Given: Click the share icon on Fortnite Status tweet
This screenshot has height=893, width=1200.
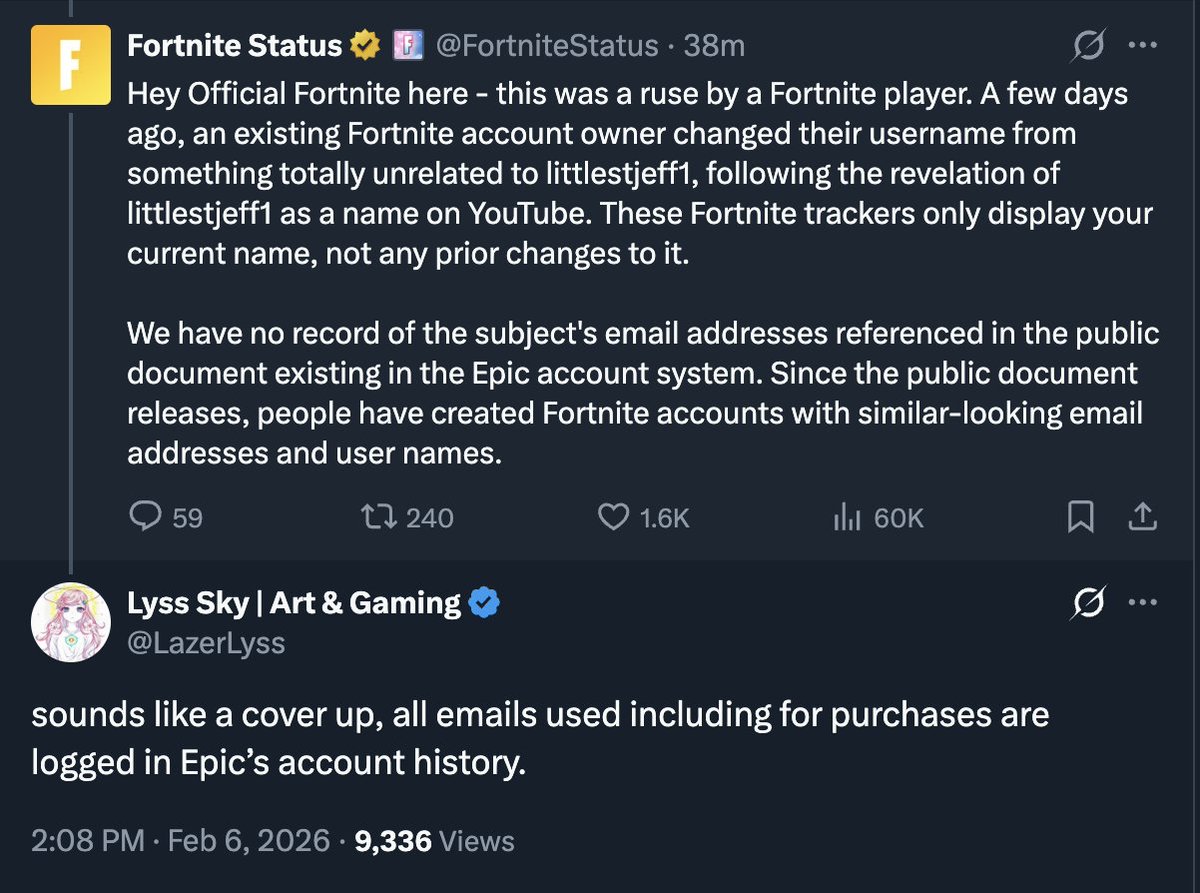Looking at the screenshot, I should click(x=1143, y=516).
